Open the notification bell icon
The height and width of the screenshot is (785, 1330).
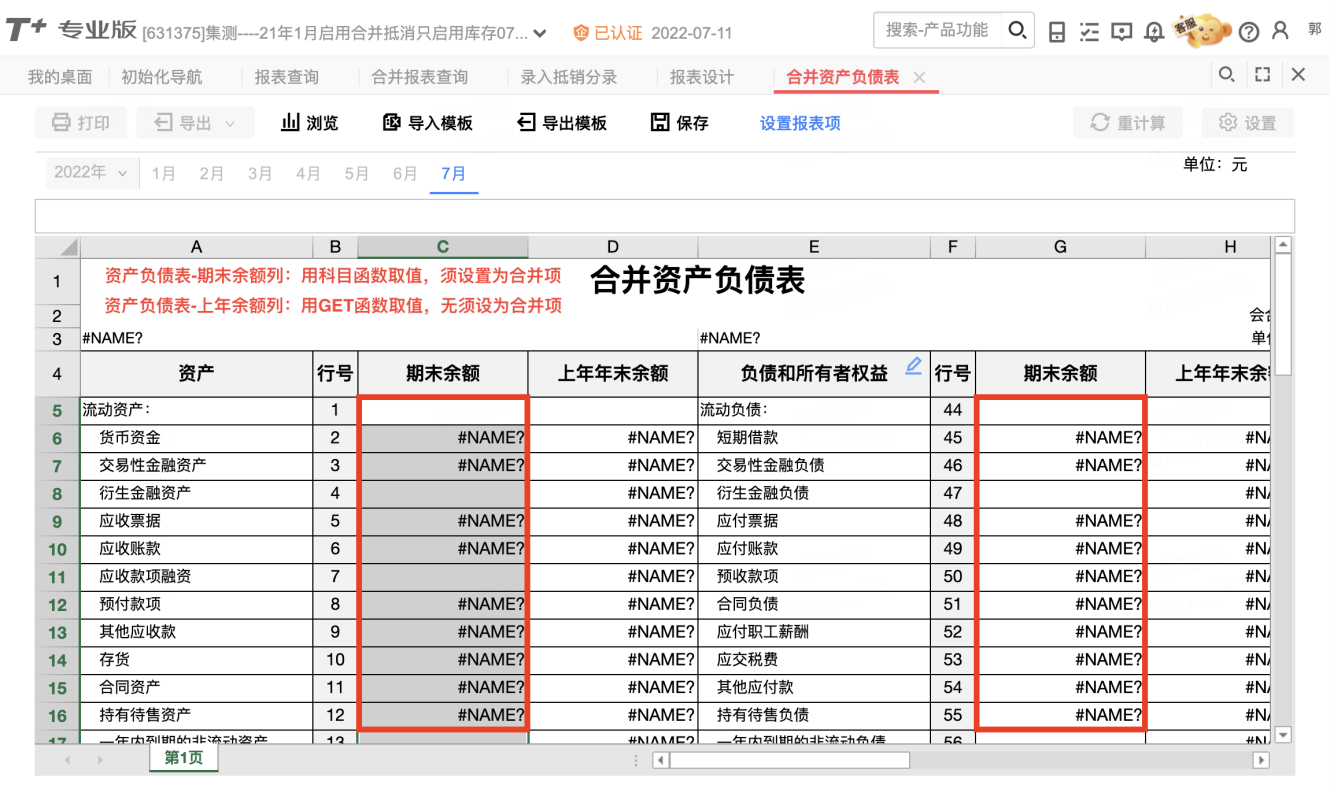pyautogui.click(x=1154, y=32)
